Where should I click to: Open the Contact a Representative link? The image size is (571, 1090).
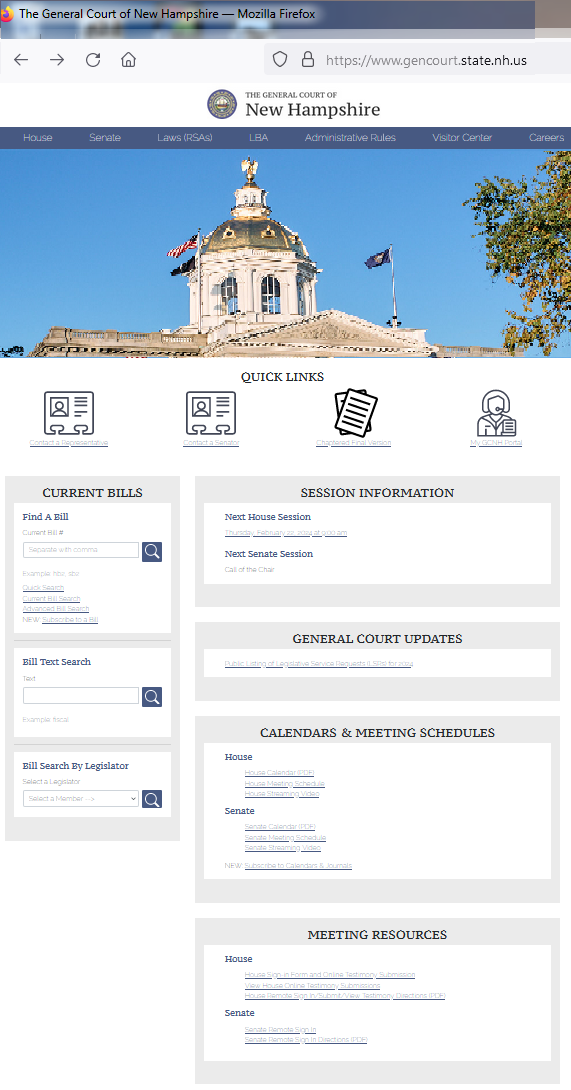[69, 443]
